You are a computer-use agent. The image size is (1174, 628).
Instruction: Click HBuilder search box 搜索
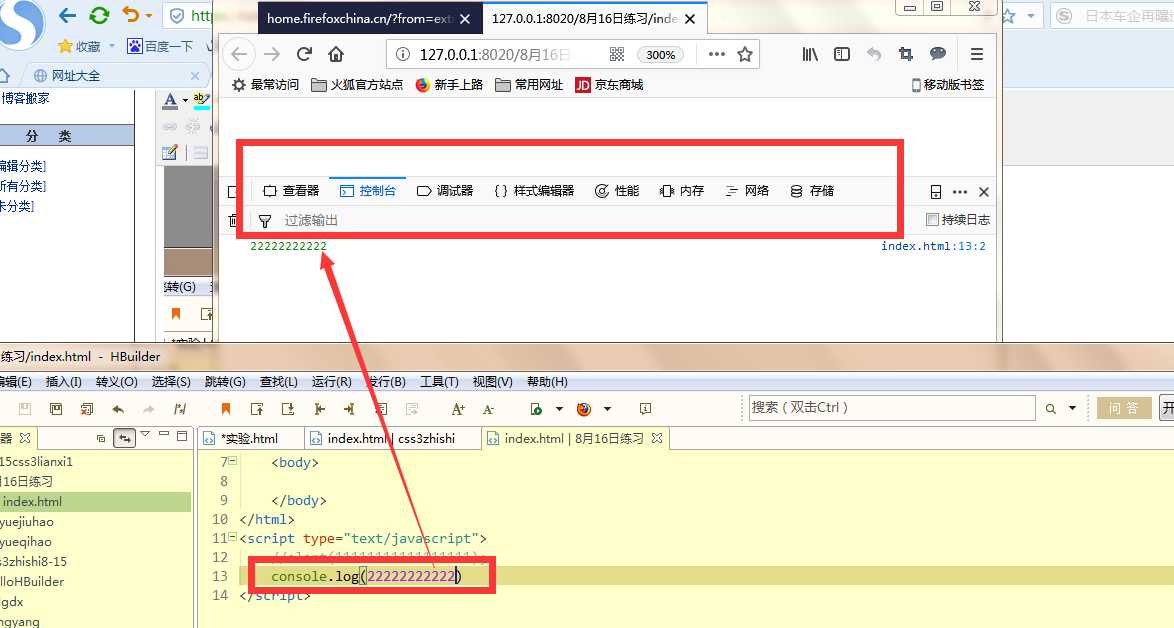tap(892, 408)
